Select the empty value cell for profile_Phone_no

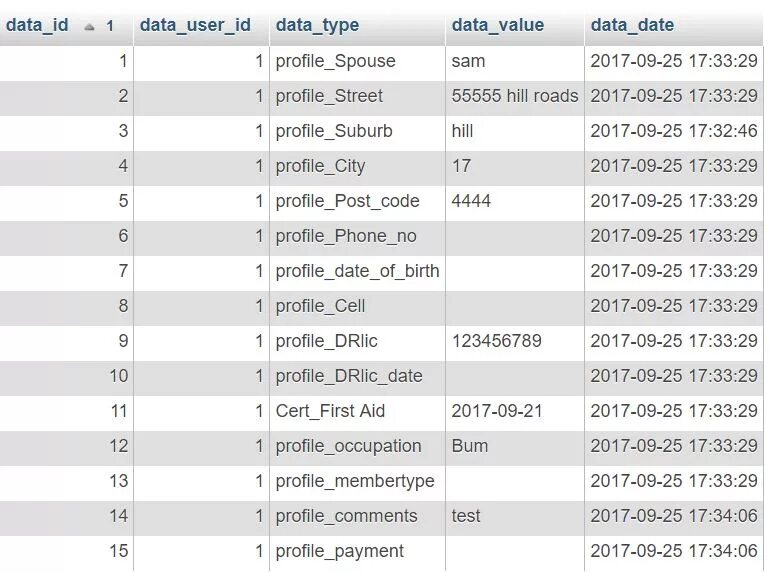pyautogui.click(x=515, y=236)
